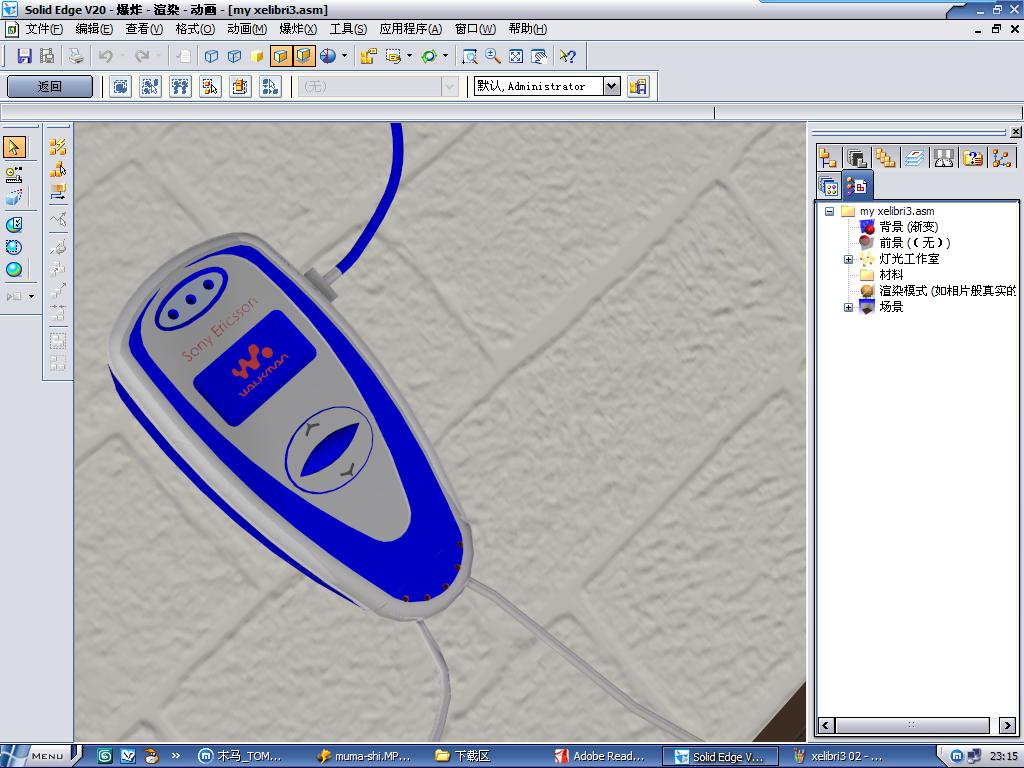Click the unexplode blocks arrow icon
Viewport: 1024px width, 768px height.
58,191
